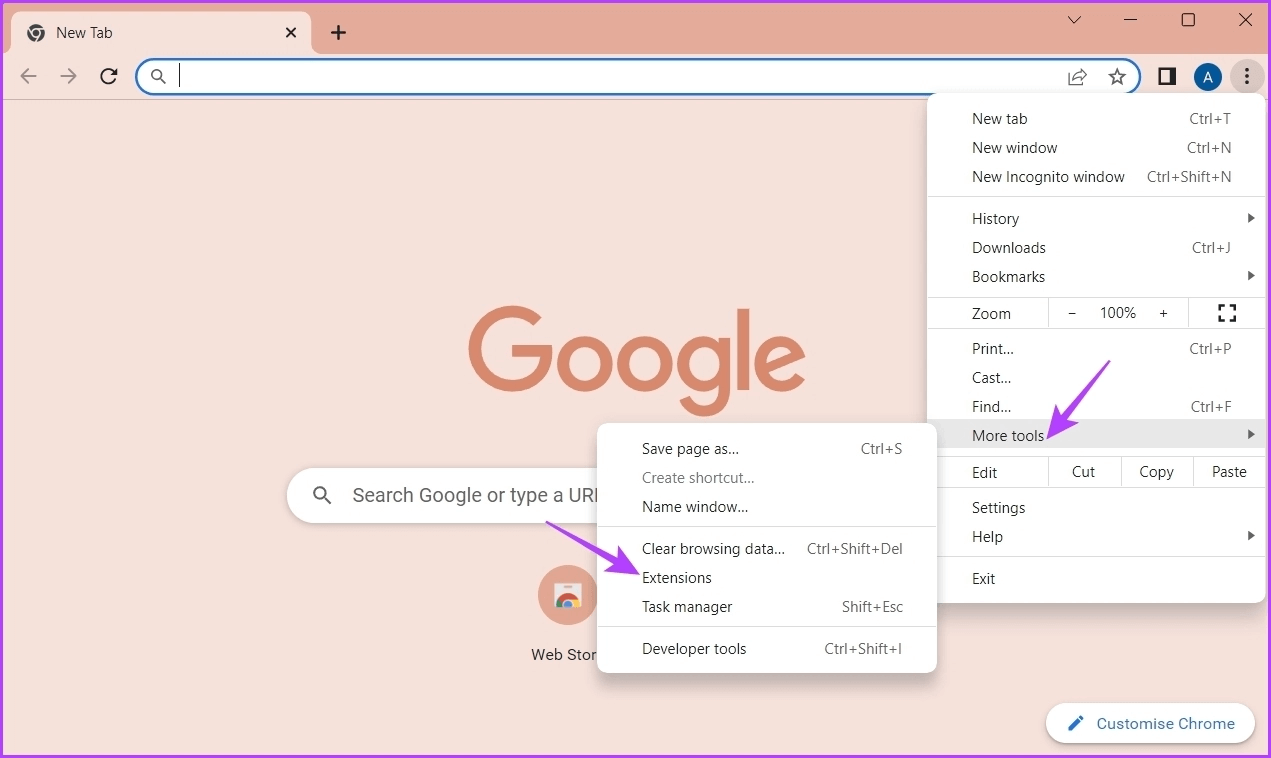Open the profile avatar A
Viewport: 1271px width, 758px height.
coord(1207,77)
